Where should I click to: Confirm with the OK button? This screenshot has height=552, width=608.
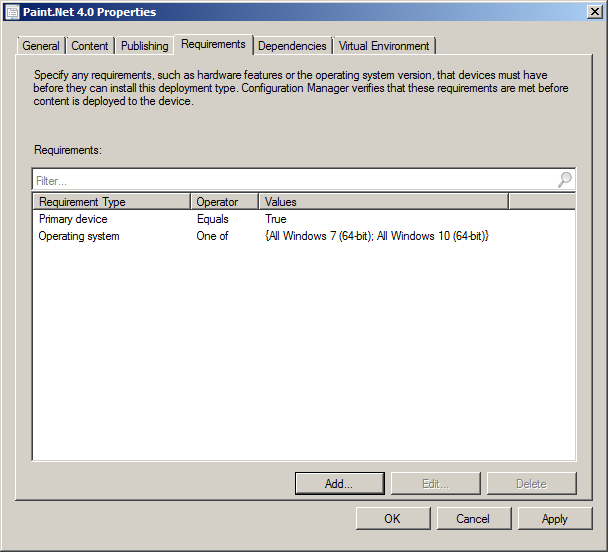tap(393, 518)
